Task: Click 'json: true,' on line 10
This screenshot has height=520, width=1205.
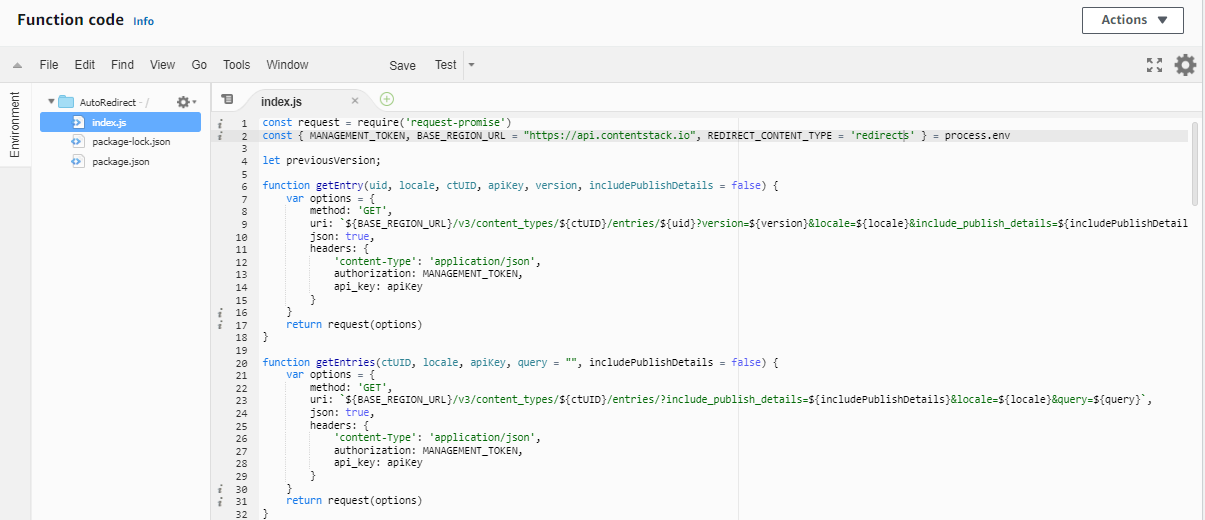Action: point(342,236)
